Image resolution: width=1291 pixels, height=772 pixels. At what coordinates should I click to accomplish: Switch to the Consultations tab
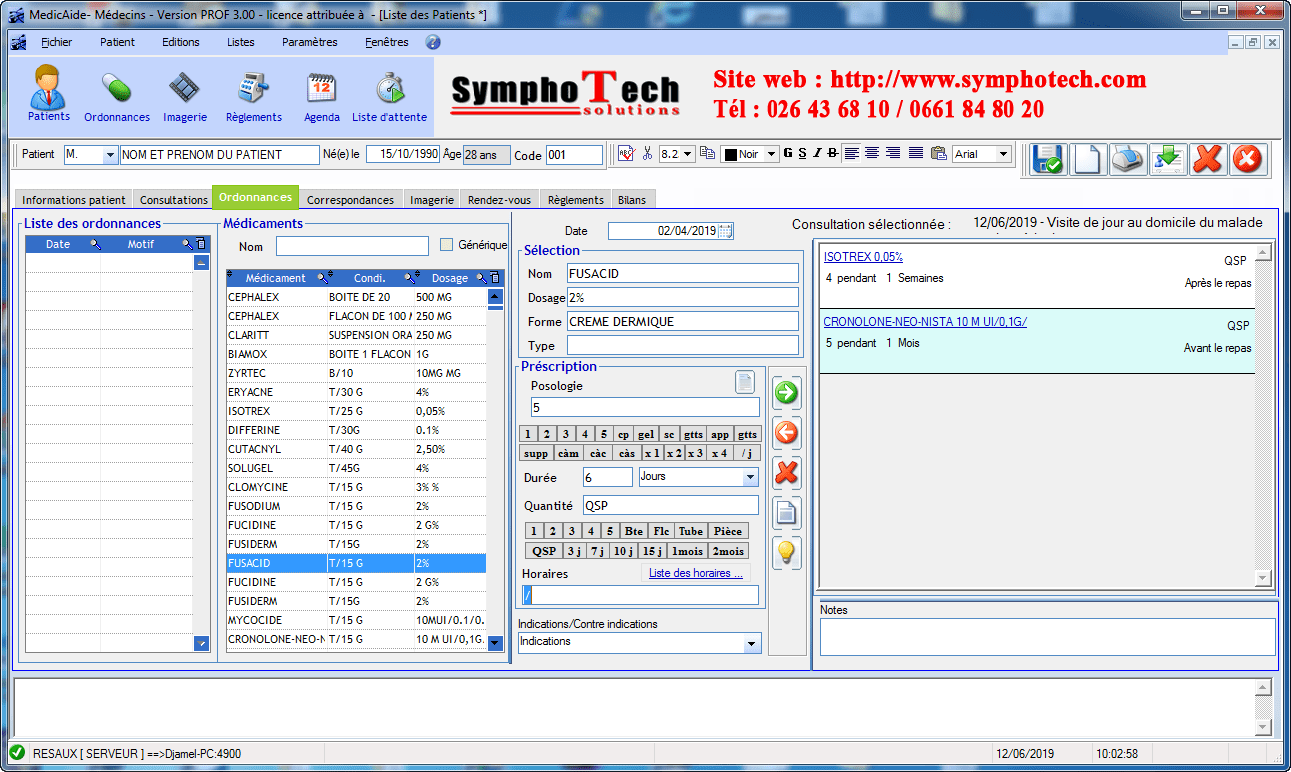(x=174, y=200)
